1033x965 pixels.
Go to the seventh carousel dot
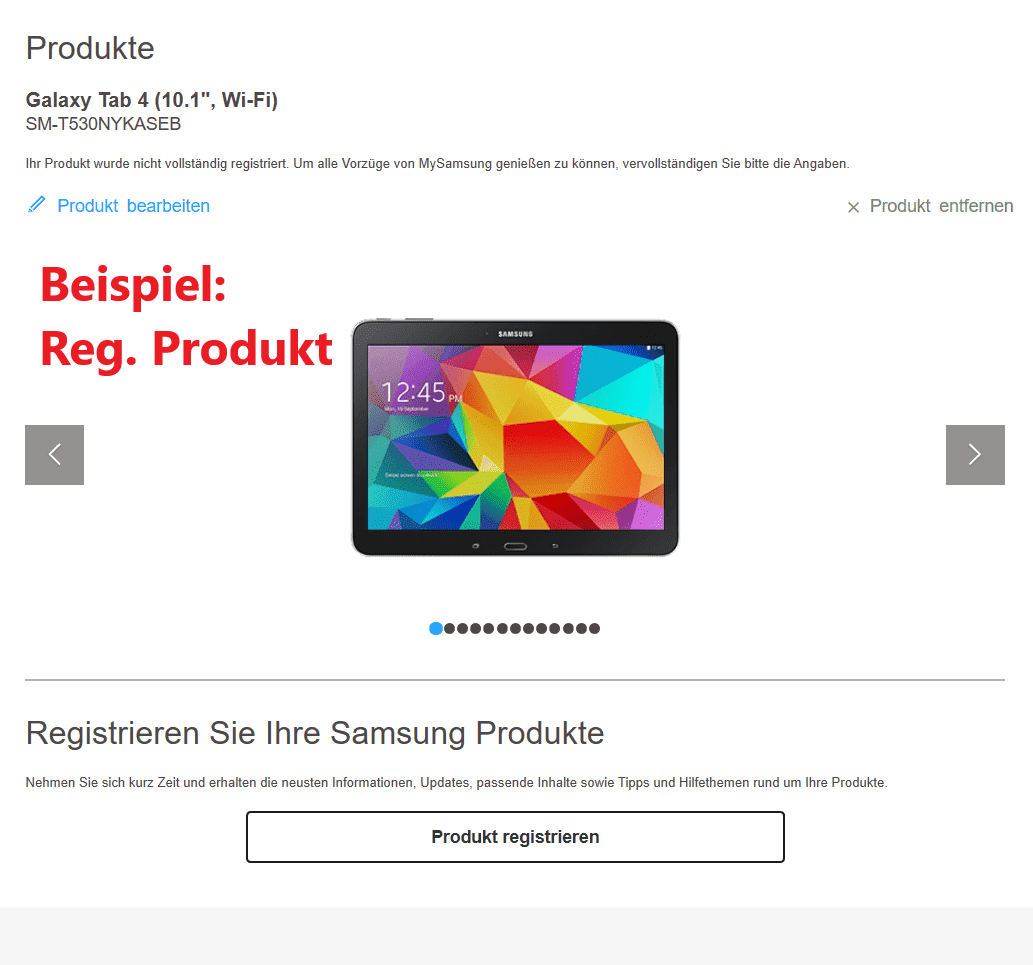[515, 628]
